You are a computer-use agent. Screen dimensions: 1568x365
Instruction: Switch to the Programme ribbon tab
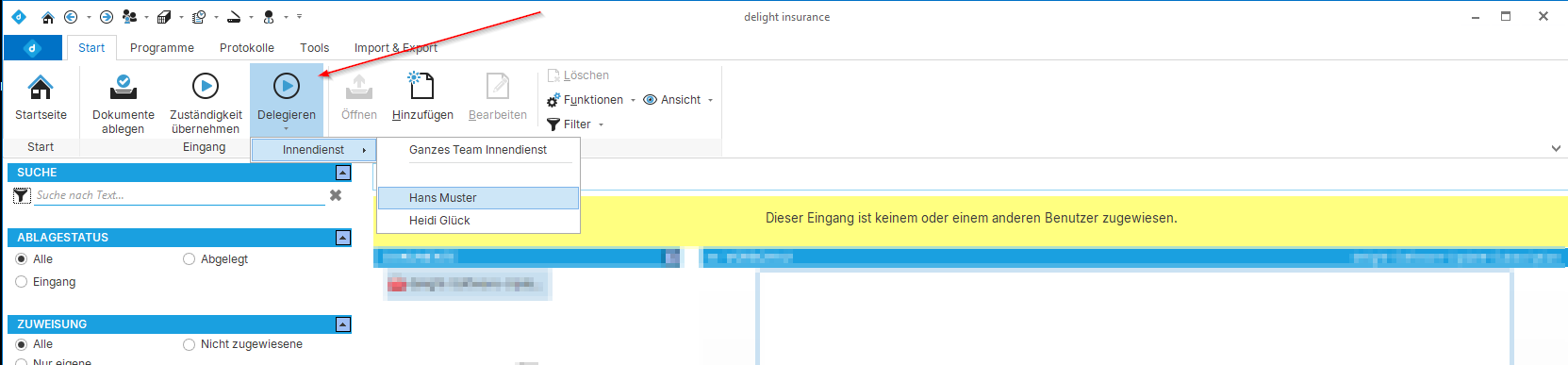(162, 48)
